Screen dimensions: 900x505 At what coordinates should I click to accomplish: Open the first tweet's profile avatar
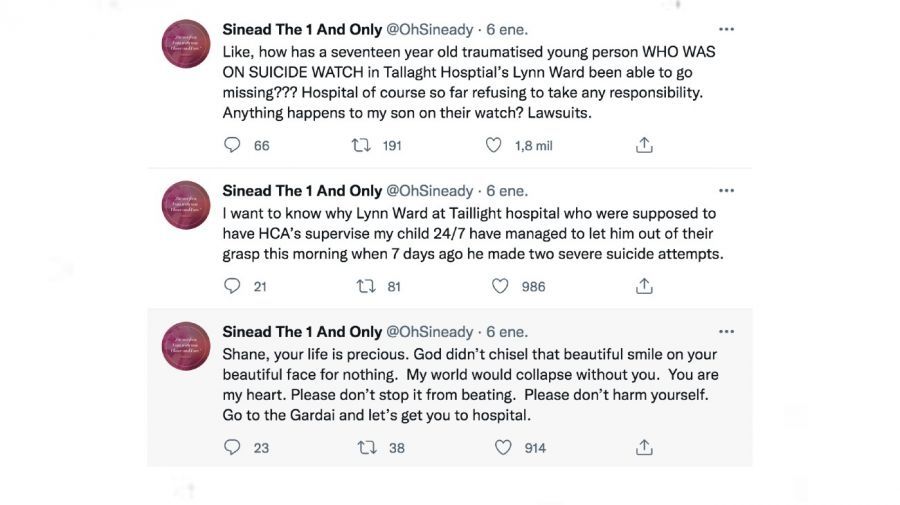[186, 44]
